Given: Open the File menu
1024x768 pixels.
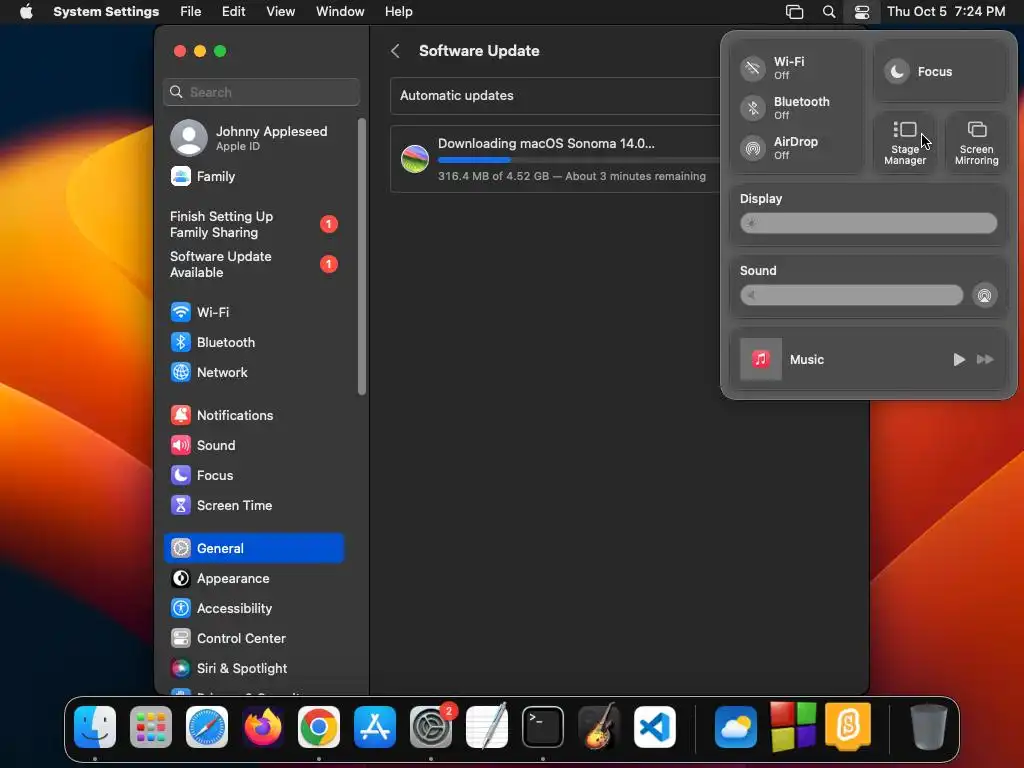Looking at the screenshot, I should [191, 12].
